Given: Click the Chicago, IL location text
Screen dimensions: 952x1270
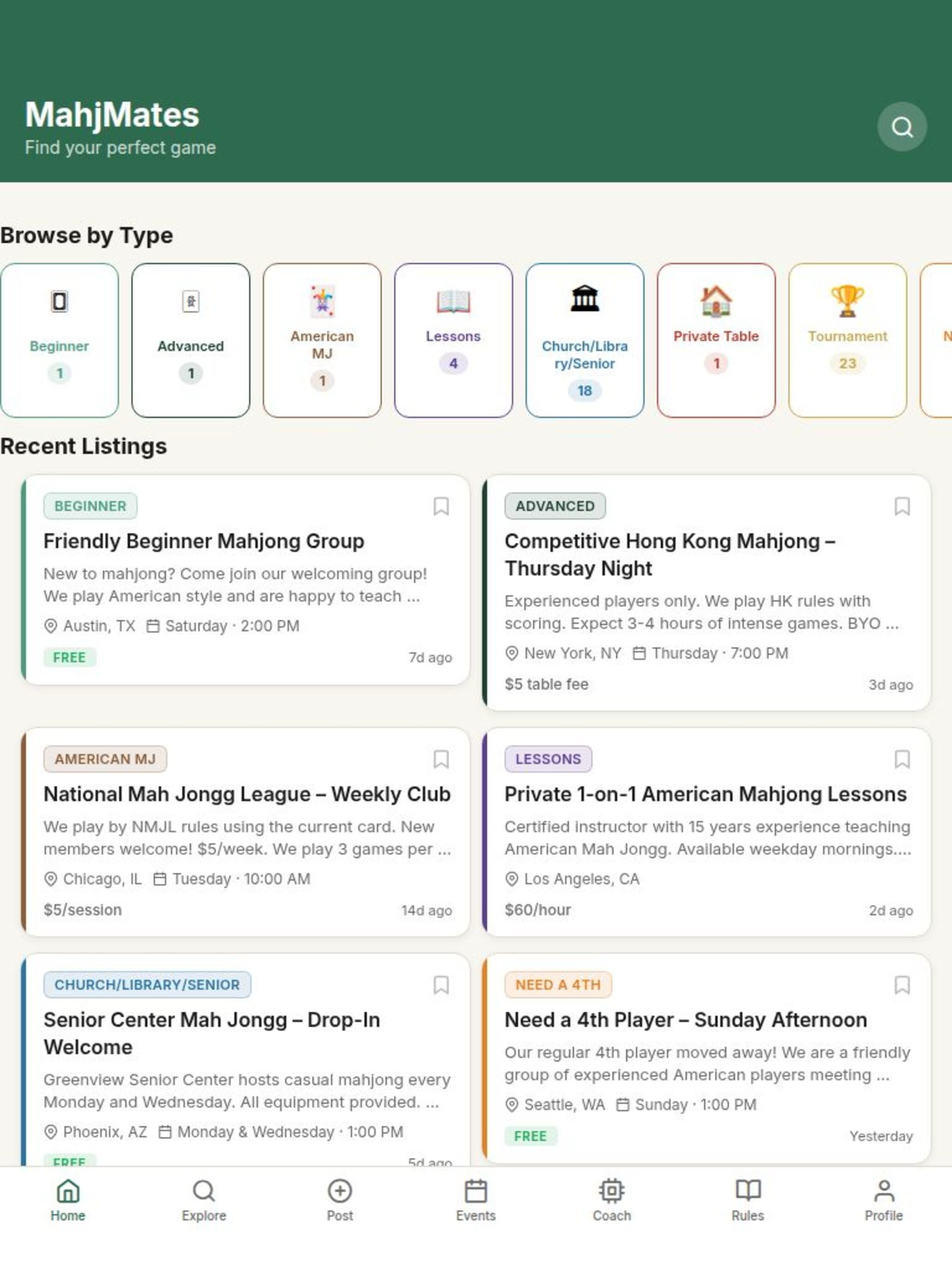Looking at the screenshot, I should (x=102, y=879).
